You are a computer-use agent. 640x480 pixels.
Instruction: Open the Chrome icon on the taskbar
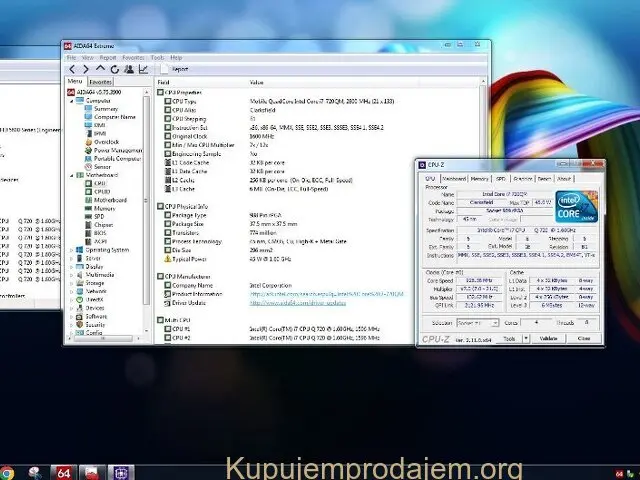(8, 472)
